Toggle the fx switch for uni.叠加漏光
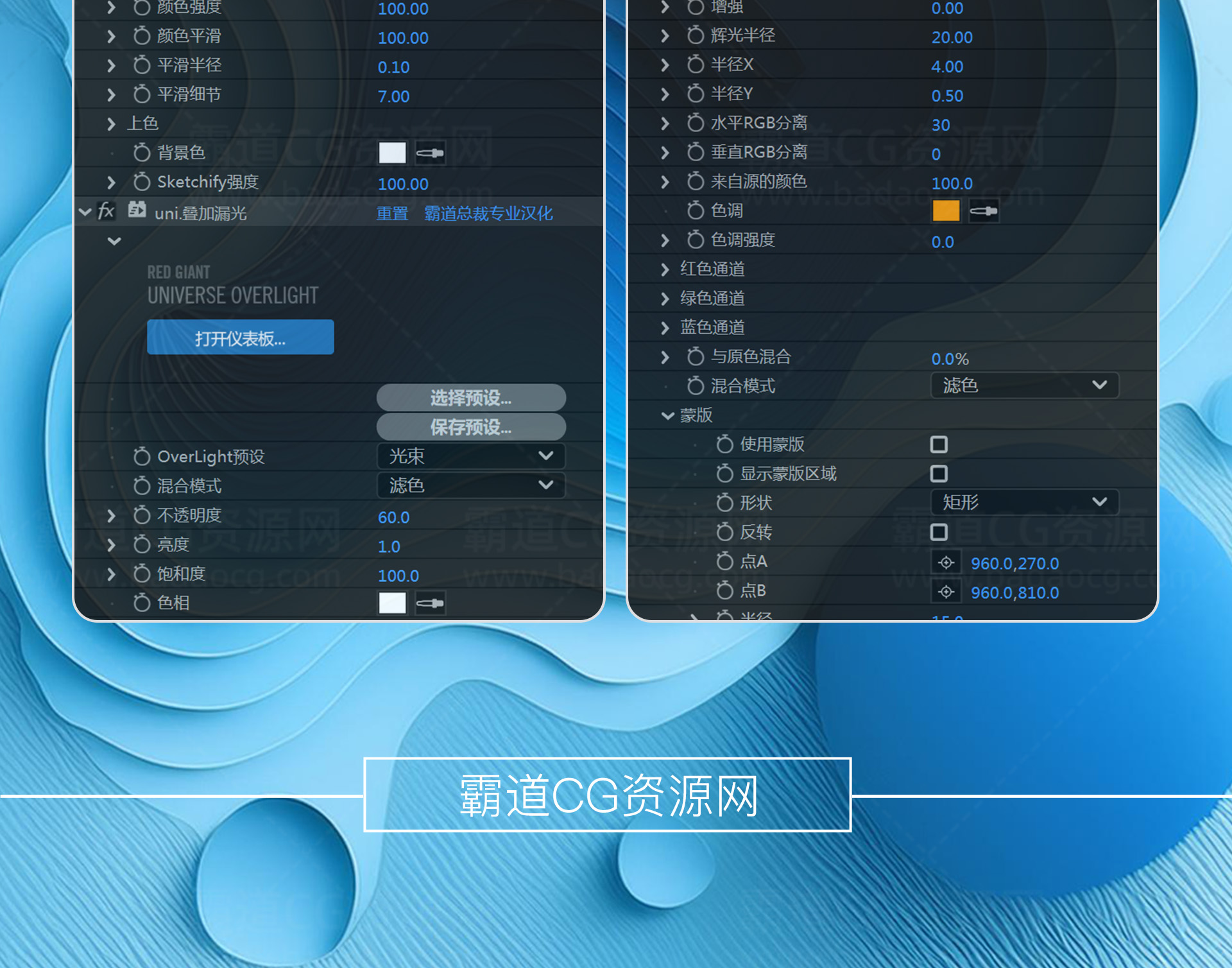The image size is (1232, 968). (x=107, y=211)
